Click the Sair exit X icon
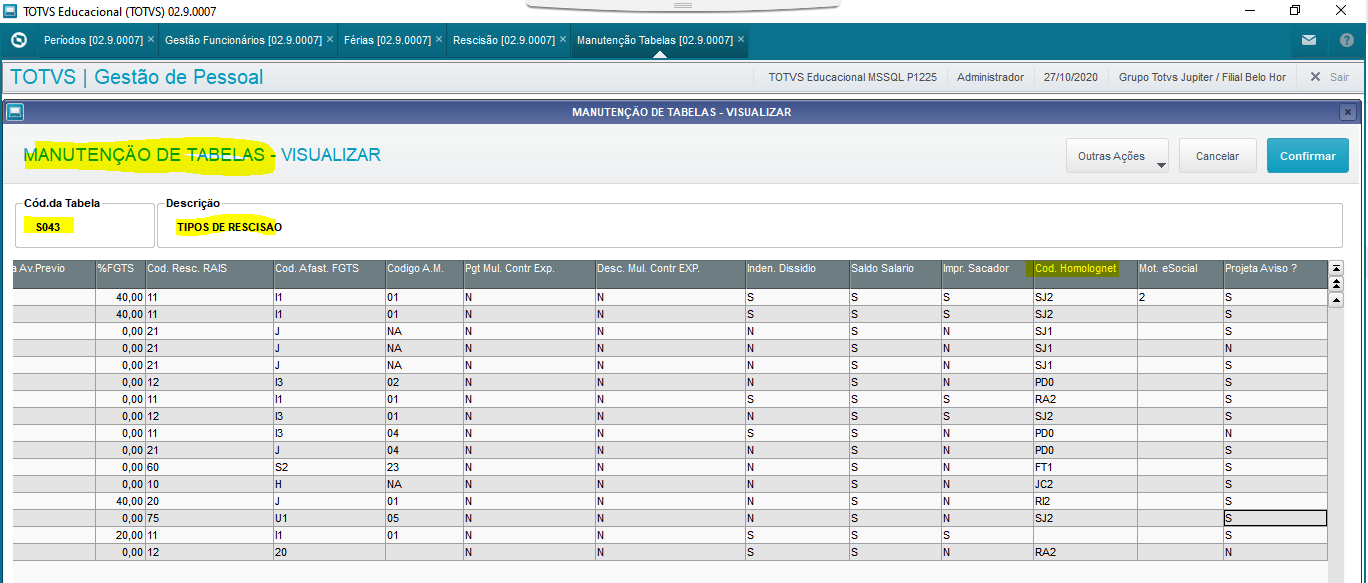1368x583 pixels. [1315, 77]
